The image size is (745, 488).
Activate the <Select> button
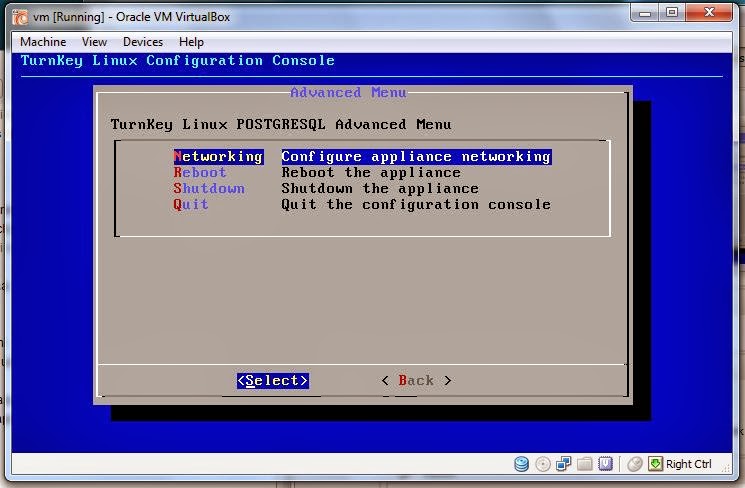pyautogui.click(x=273, y=381)
